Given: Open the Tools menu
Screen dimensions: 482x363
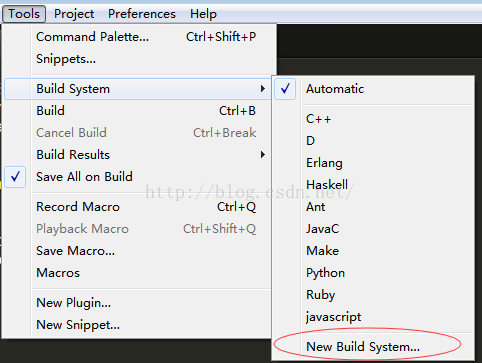Looking at the screenshot, I should tap(24, 14).
